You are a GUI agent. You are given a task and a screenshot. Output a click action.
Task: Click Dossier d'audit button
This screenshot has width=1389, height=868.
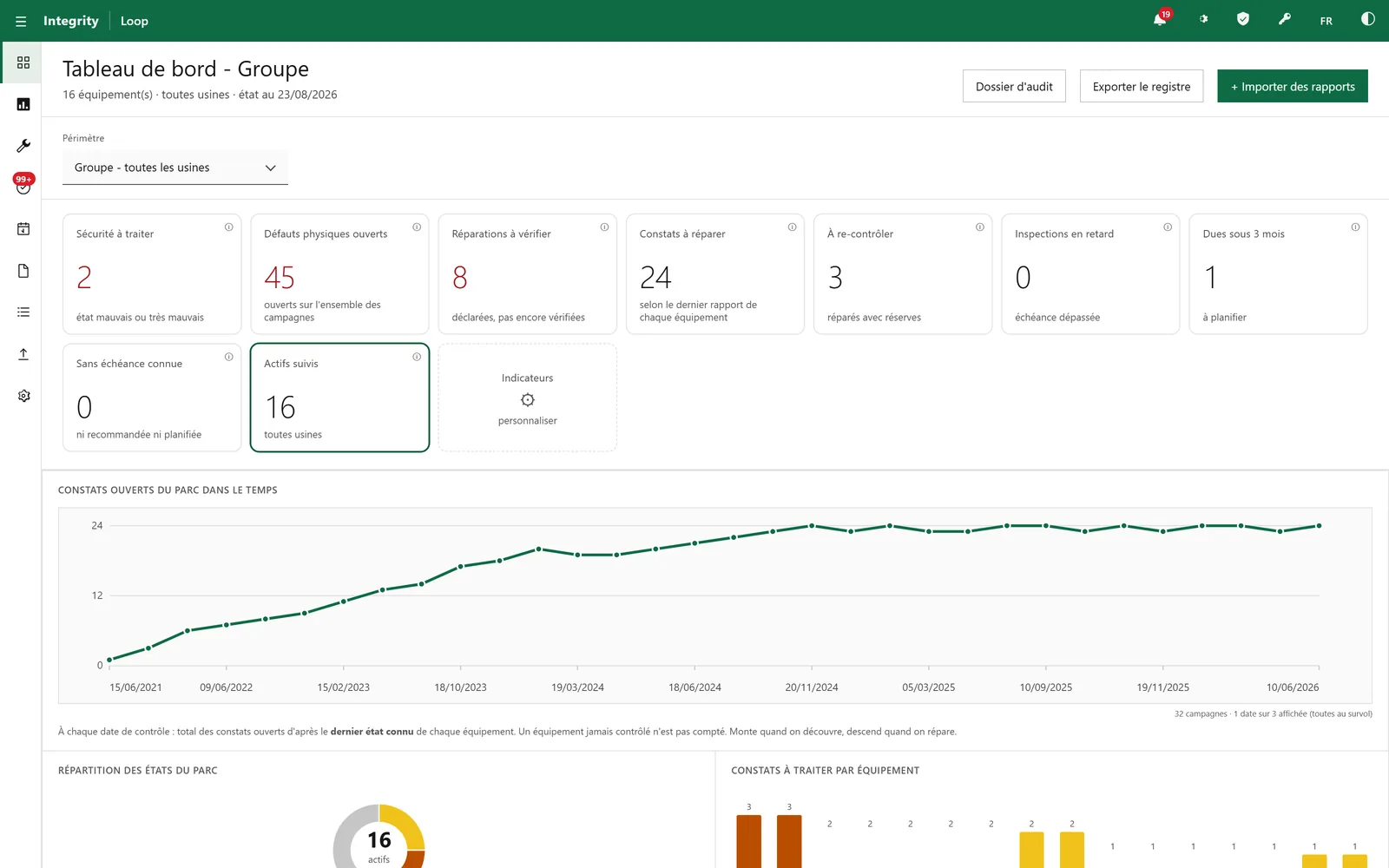pos(1014,86)
